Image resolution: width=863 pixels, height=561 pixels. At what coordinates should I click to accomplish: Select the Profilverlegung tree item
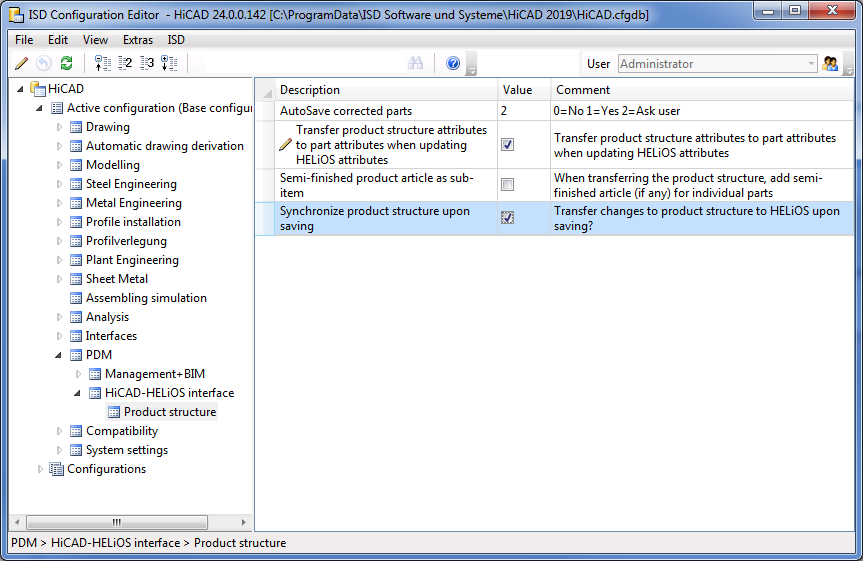coord(126,241)
